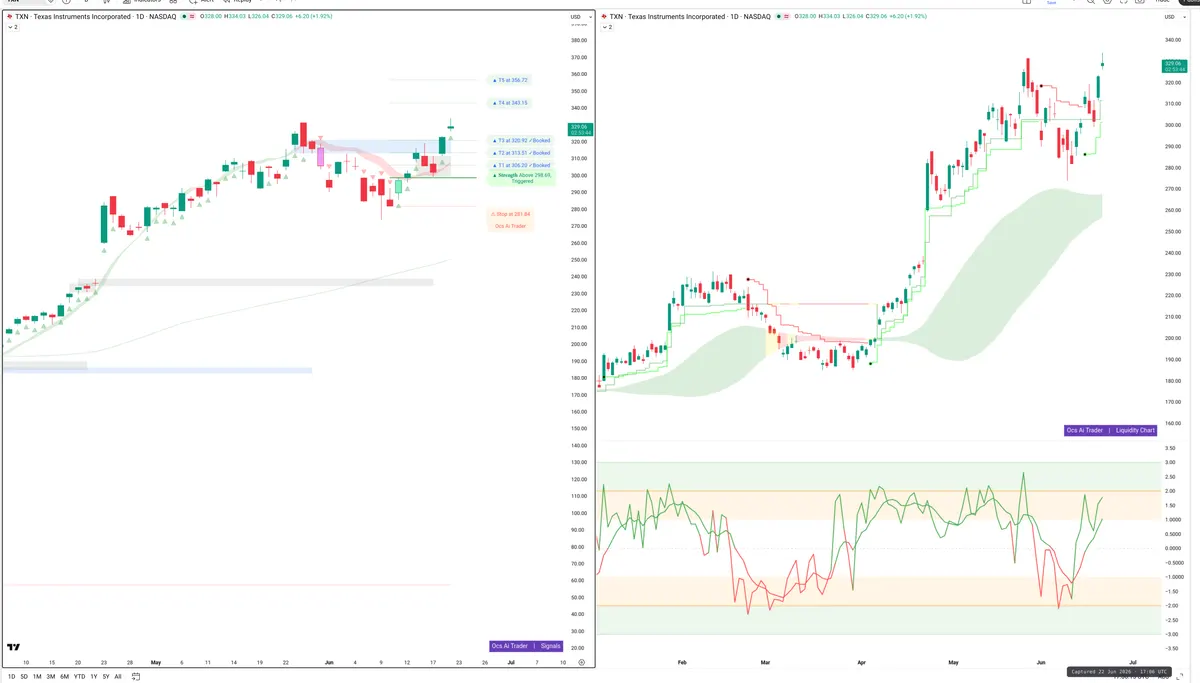Select the 6M range button

click(x=65, y=676)
